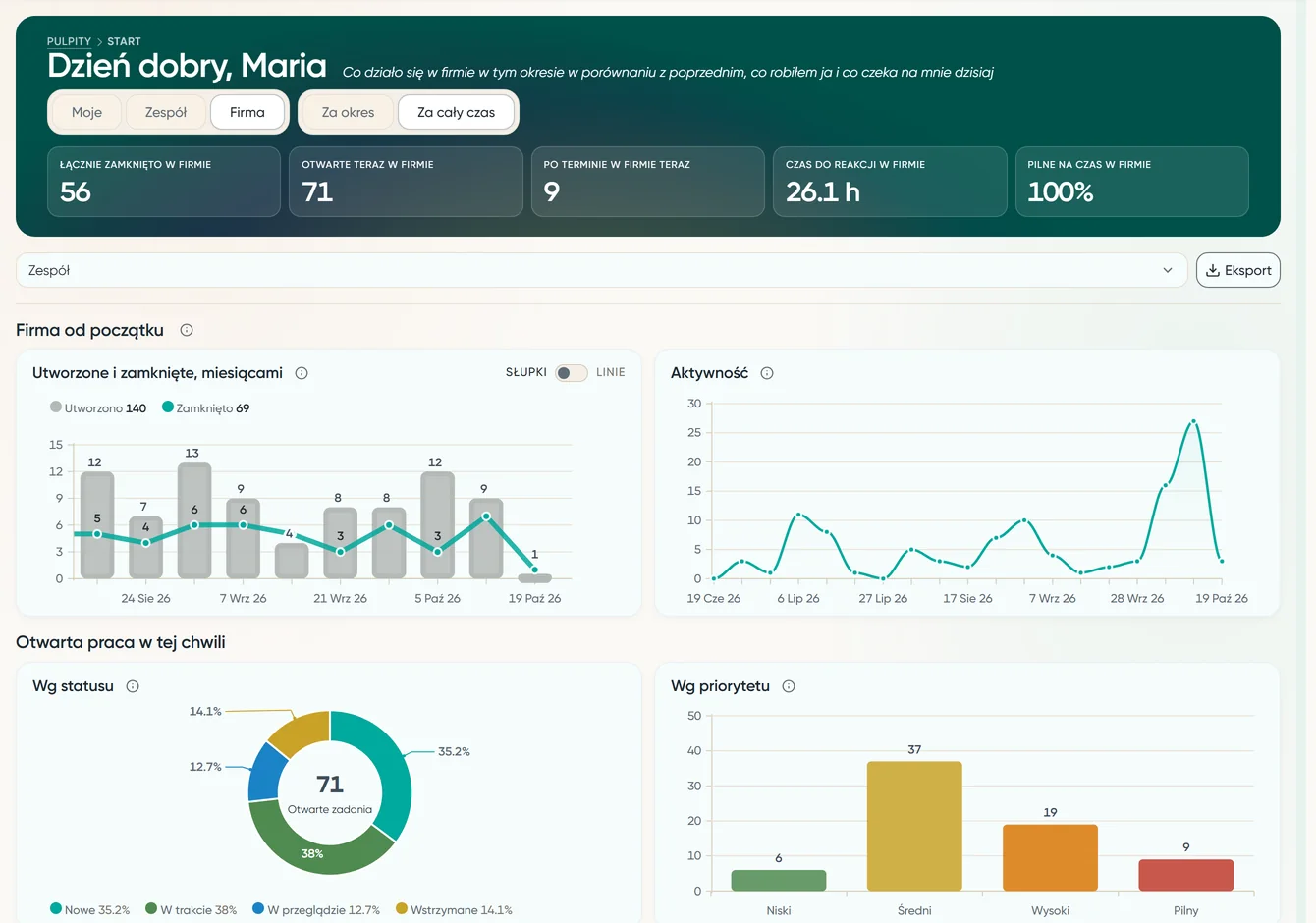
Task: Click the Niski priority bar
Action: [x=779, y=880]
